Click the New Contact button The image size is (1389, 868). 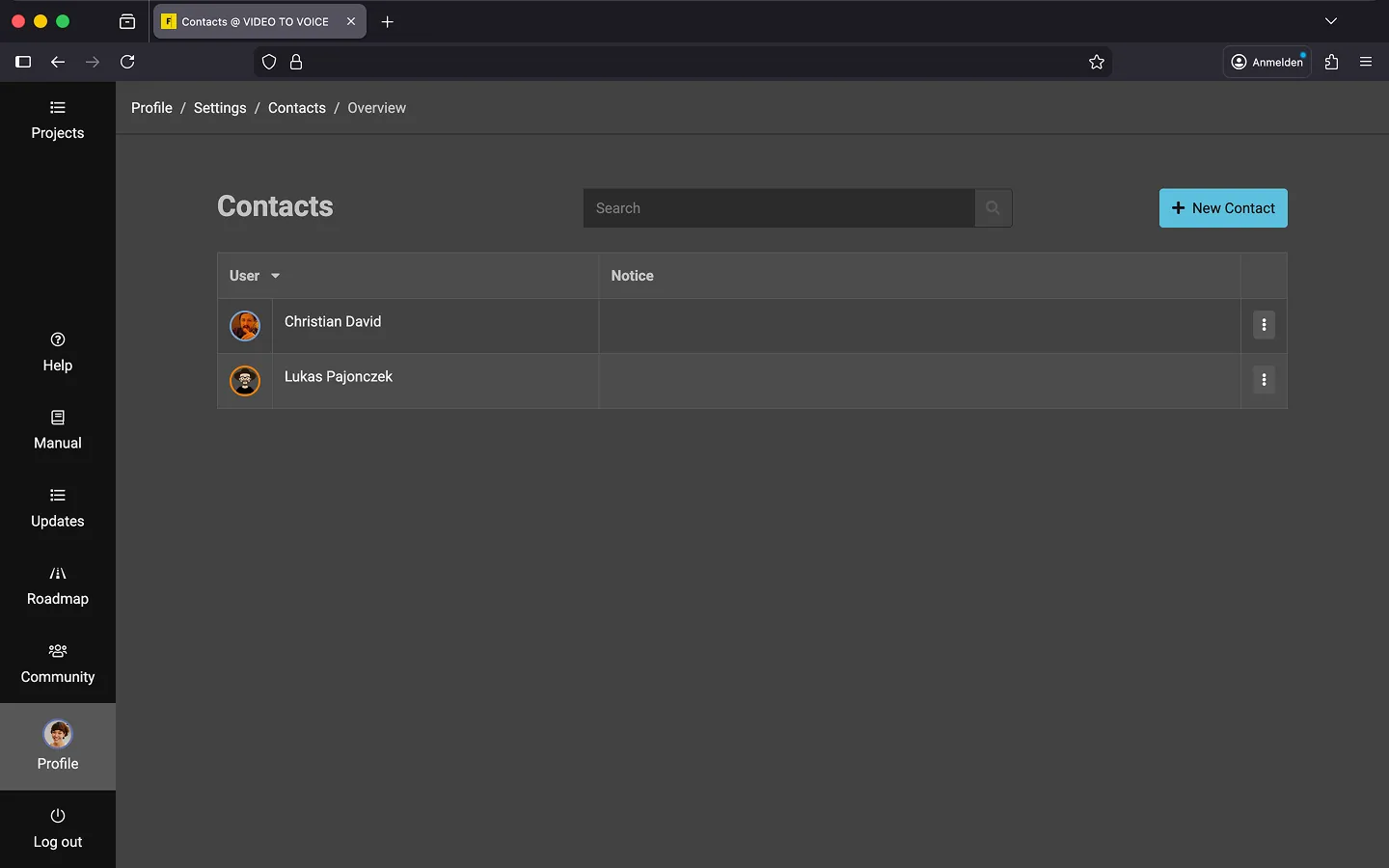tap(1222, 208)
